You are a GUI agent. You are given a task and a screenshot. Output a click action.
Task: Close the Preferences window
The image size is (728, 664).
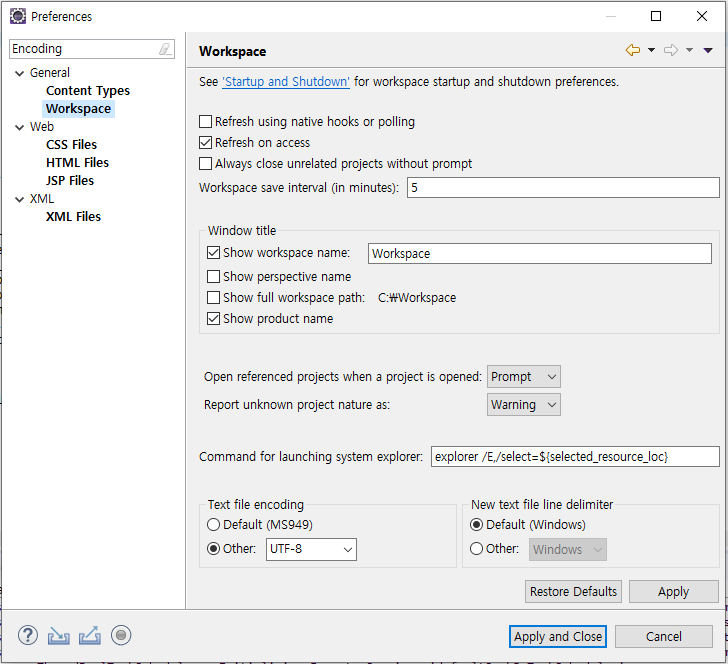[x=702, y=16]
